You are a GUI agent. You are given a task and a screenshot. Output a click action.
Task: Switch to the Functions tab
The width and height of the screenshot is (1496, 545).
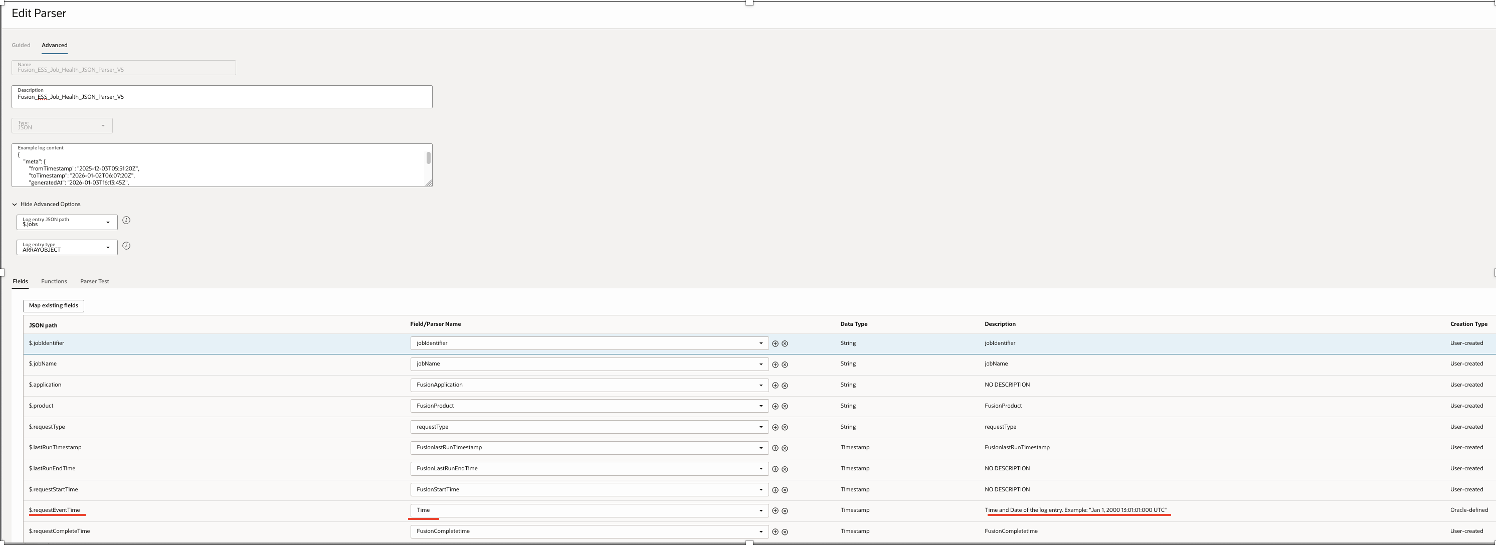[x=54, y=282]
